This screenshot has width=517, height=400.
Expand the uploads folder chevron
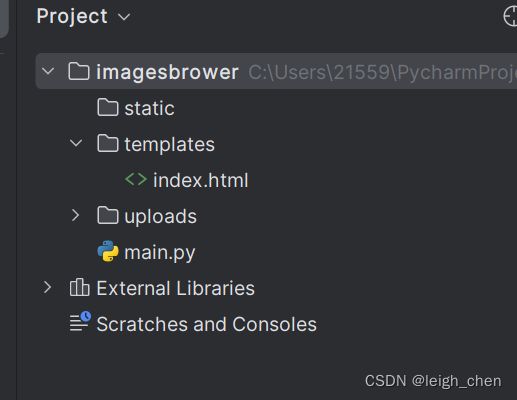click(x=76, y=215)
